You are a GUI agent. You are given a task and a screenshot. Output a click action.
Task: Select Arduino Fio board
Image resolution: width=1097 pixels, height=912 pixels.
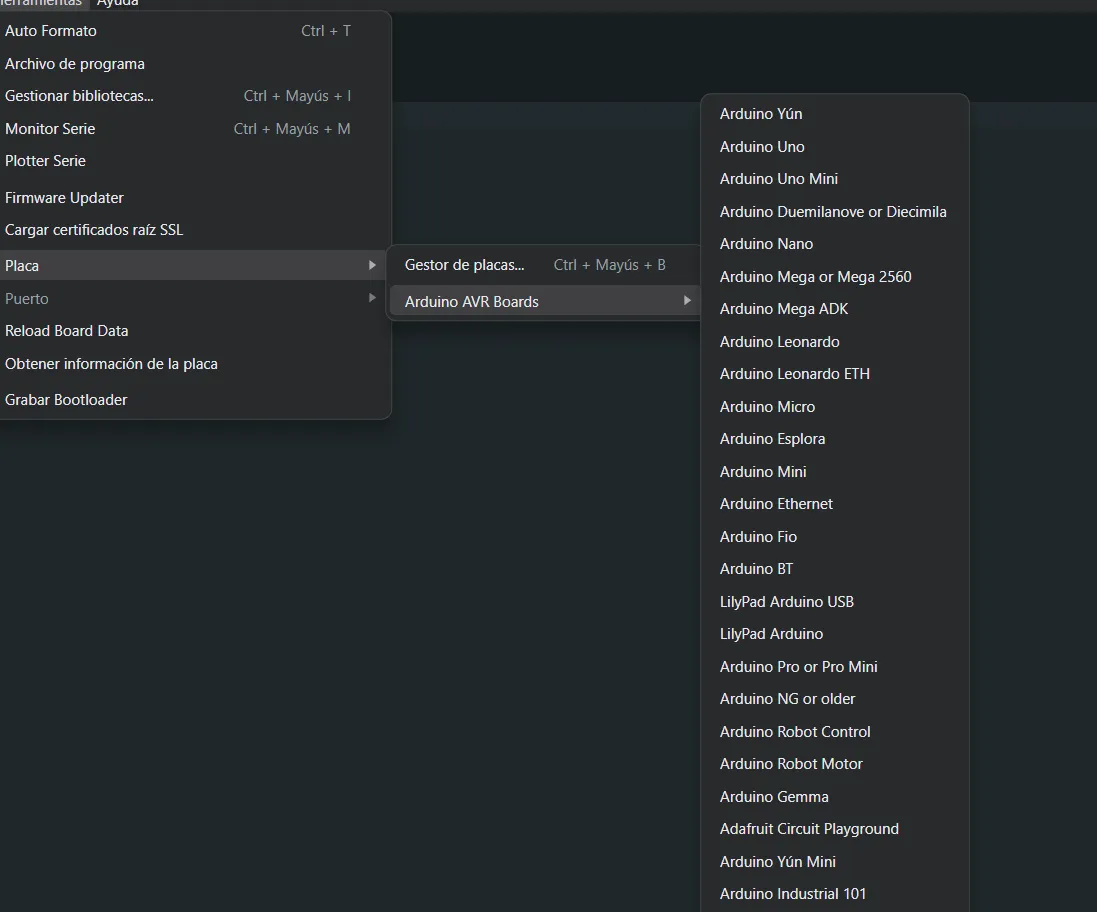[x=835, y=537]
